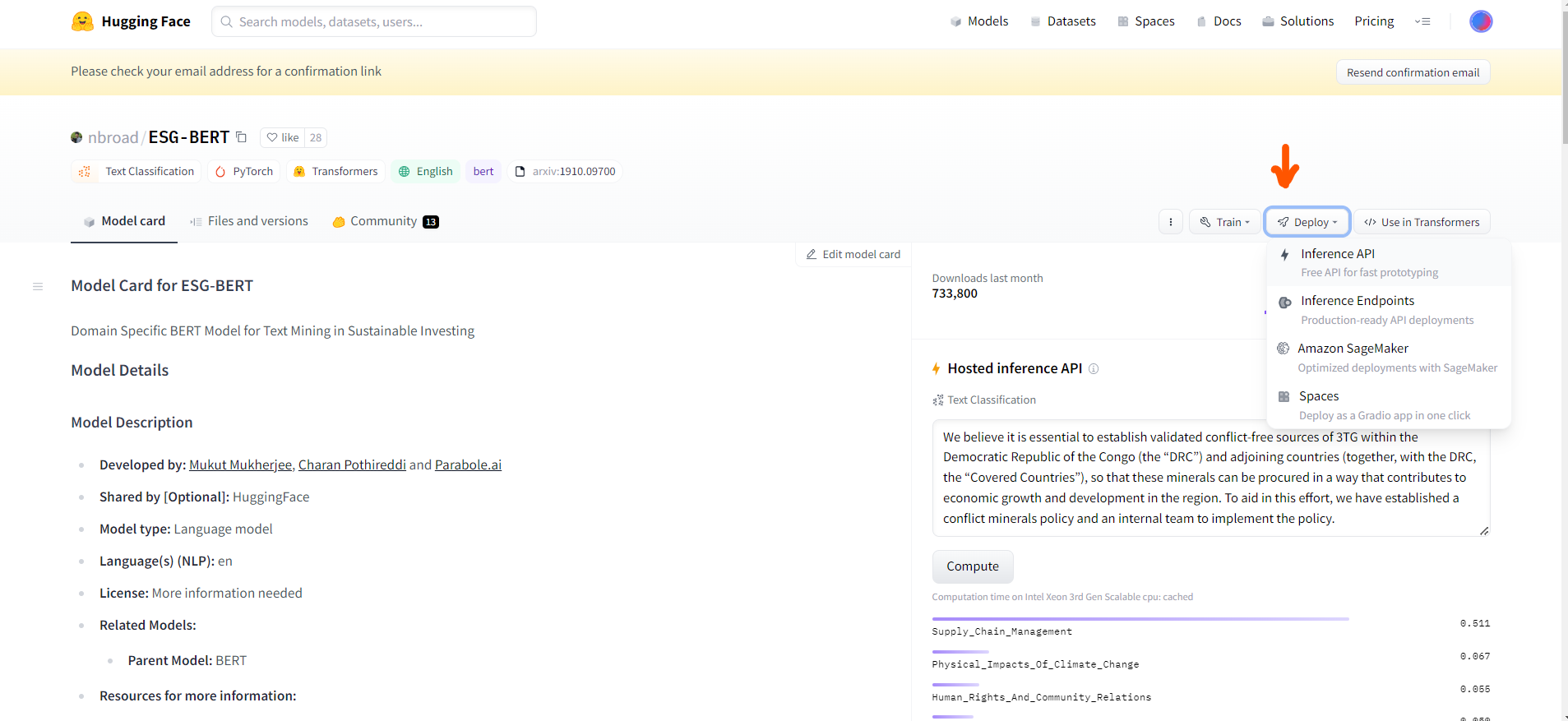Choose Spaces Gradio app deployment
This screenshot has width=1568, height=721.
[1389, 405]
